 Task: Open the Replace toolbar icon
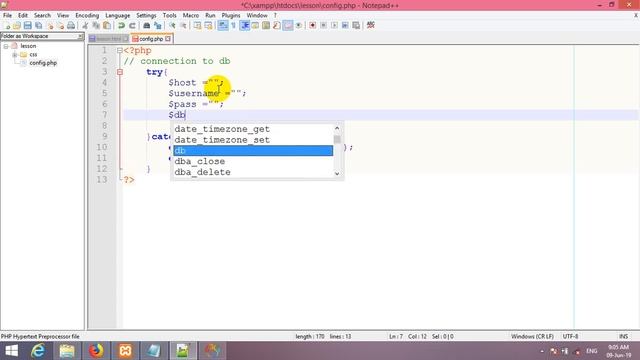(158, 25)
